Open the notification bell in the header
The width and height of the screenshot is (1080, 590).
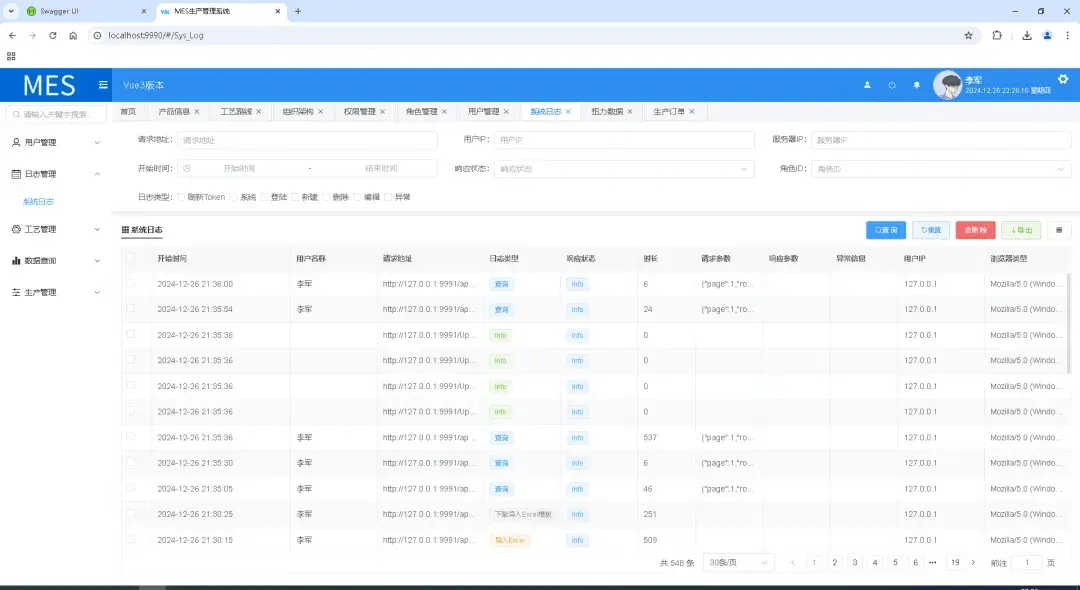tap(916, 85)
